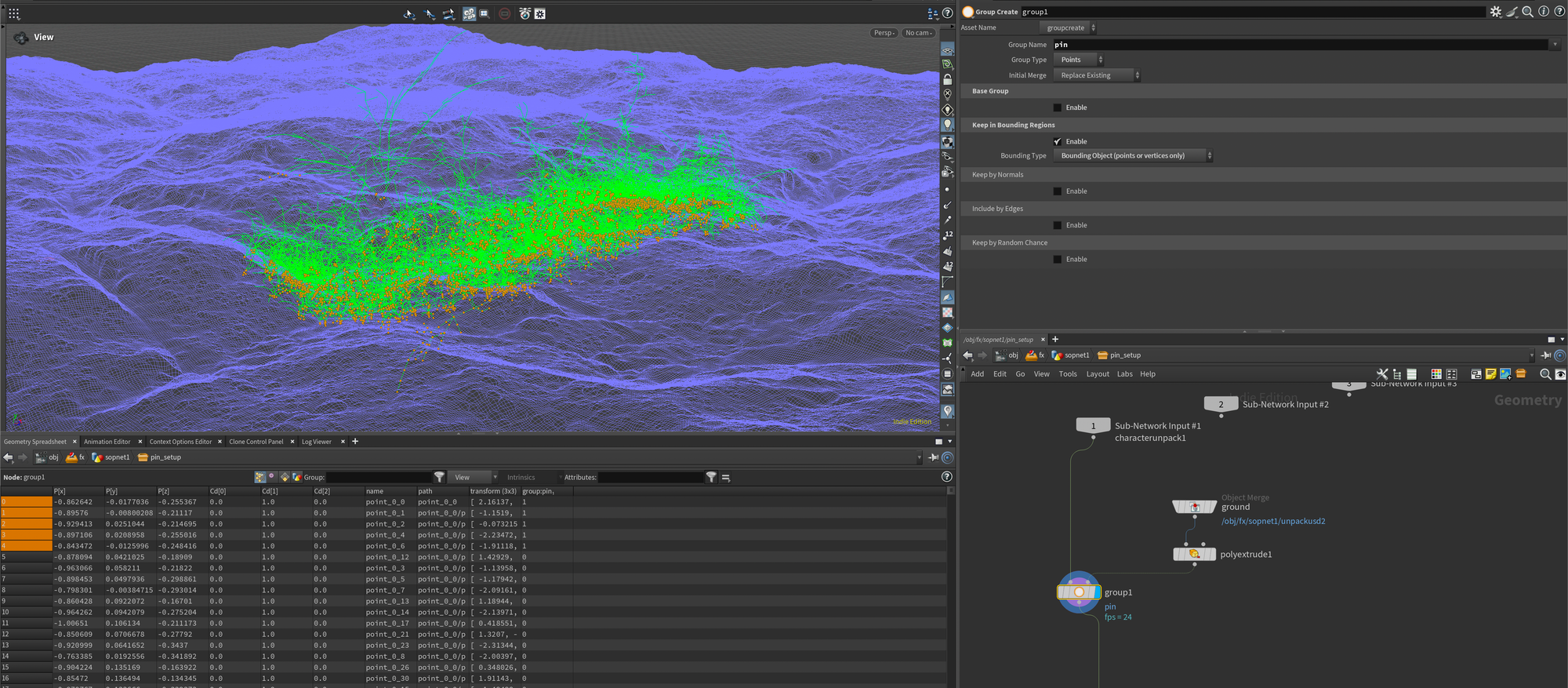Click the parameter search magnifier icon
This screenshot has height=688, width=1568.
click(x=1527, y=12)
